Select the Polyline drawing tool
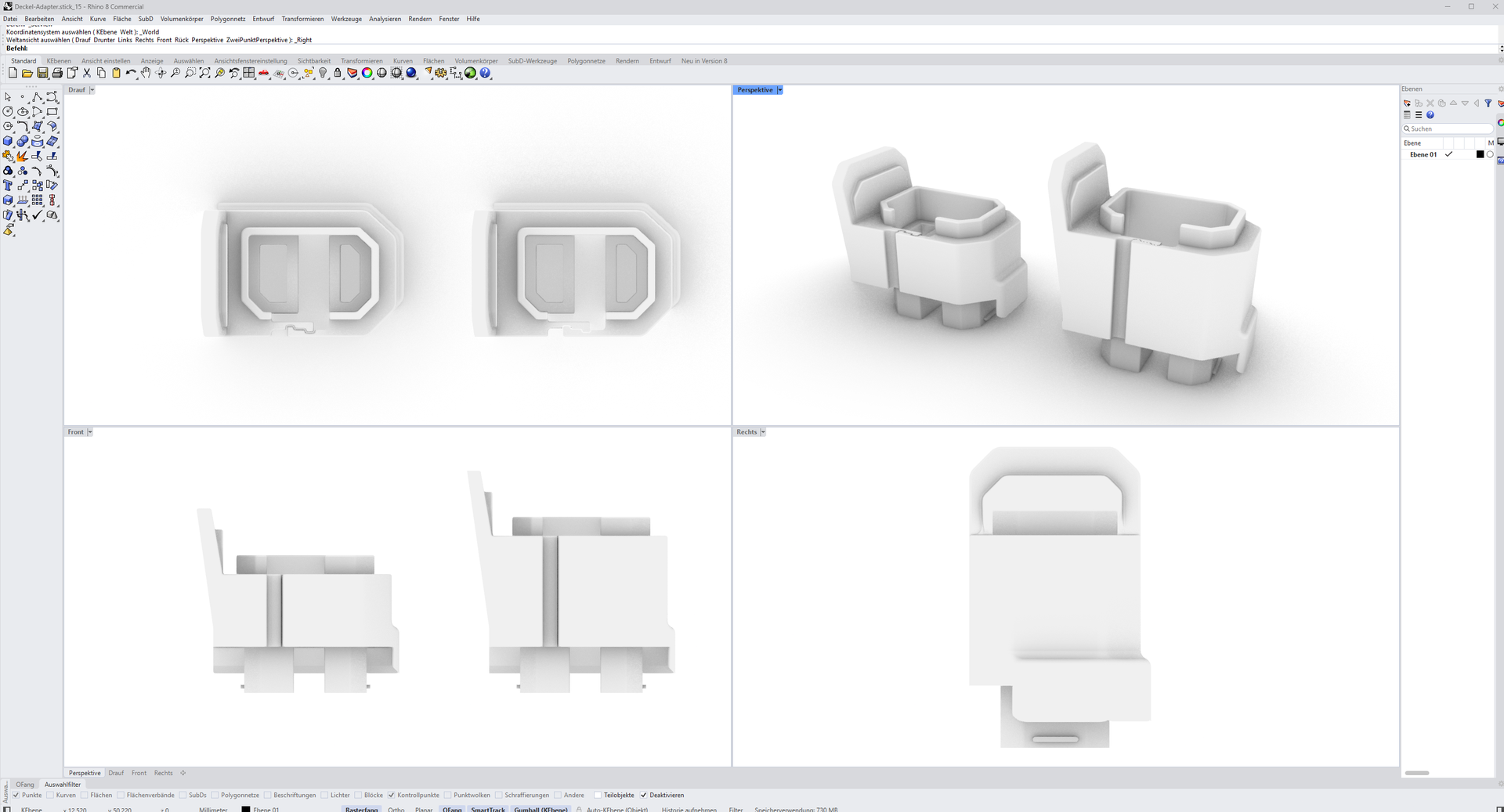 click(x=37, y=97)
